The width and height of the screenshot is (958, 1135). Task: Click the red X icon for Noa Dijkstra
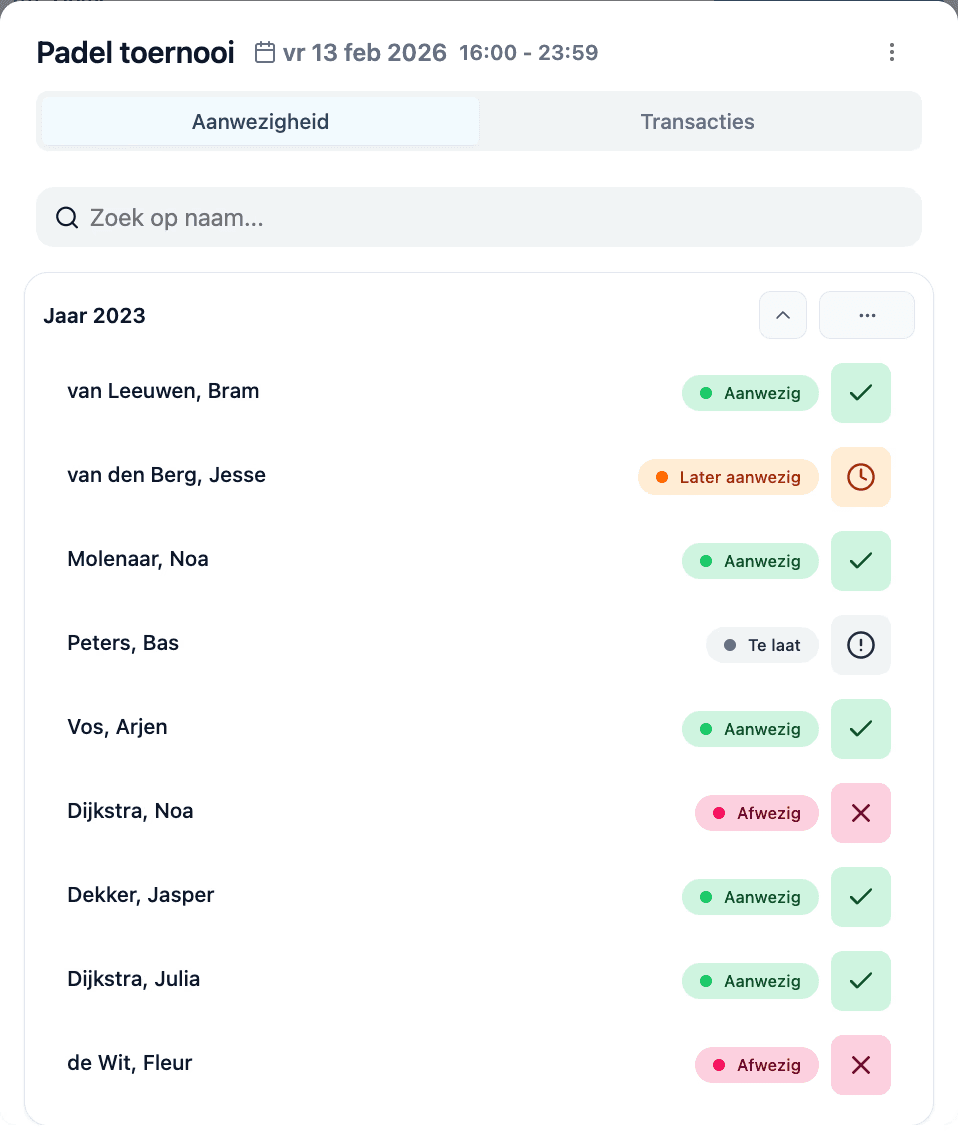pyautogui.click(x=860, y=813)
